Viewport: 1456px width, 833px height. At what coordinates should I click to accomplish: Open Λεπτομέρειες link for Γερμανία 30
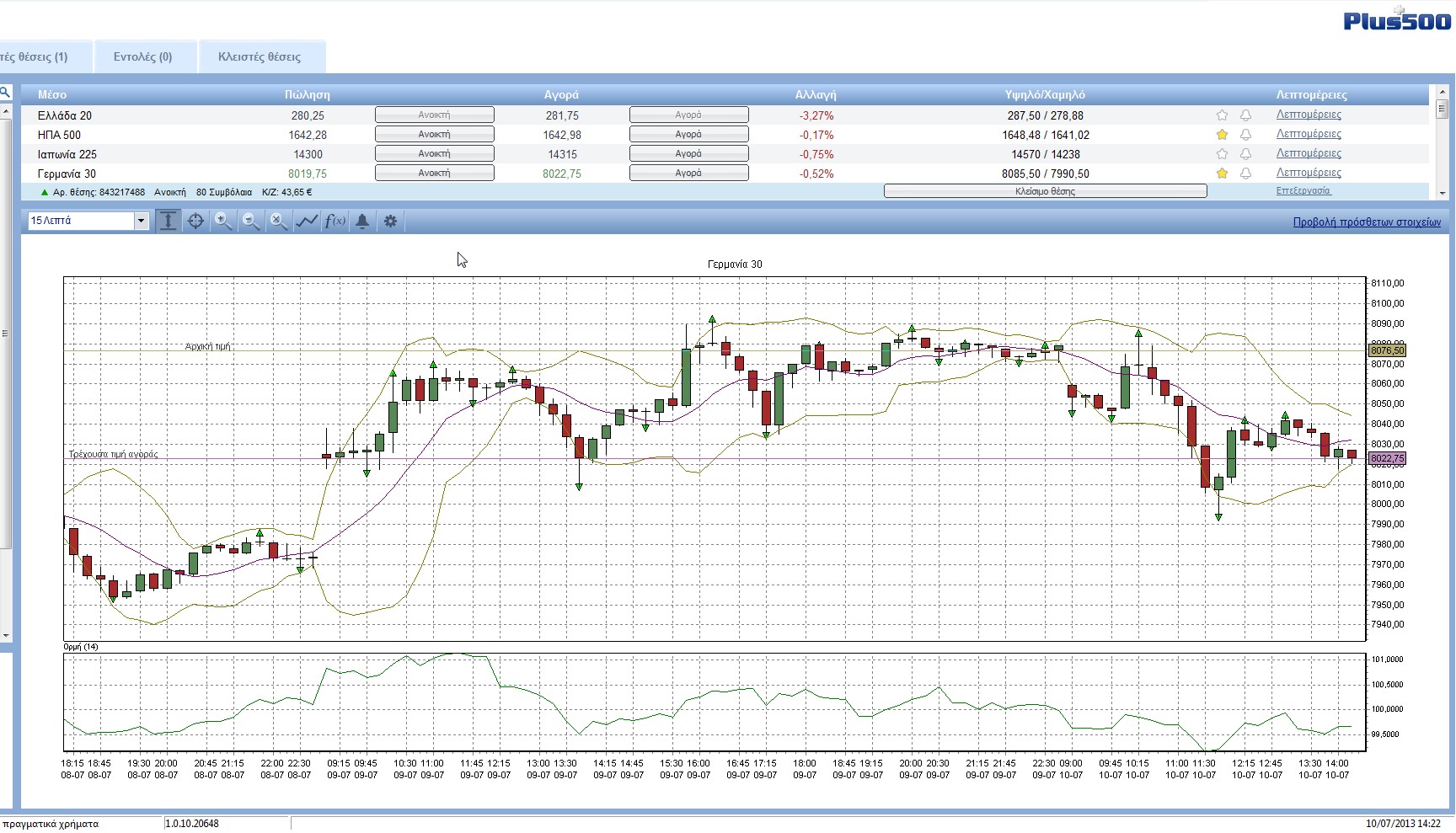coord(1309,173)
